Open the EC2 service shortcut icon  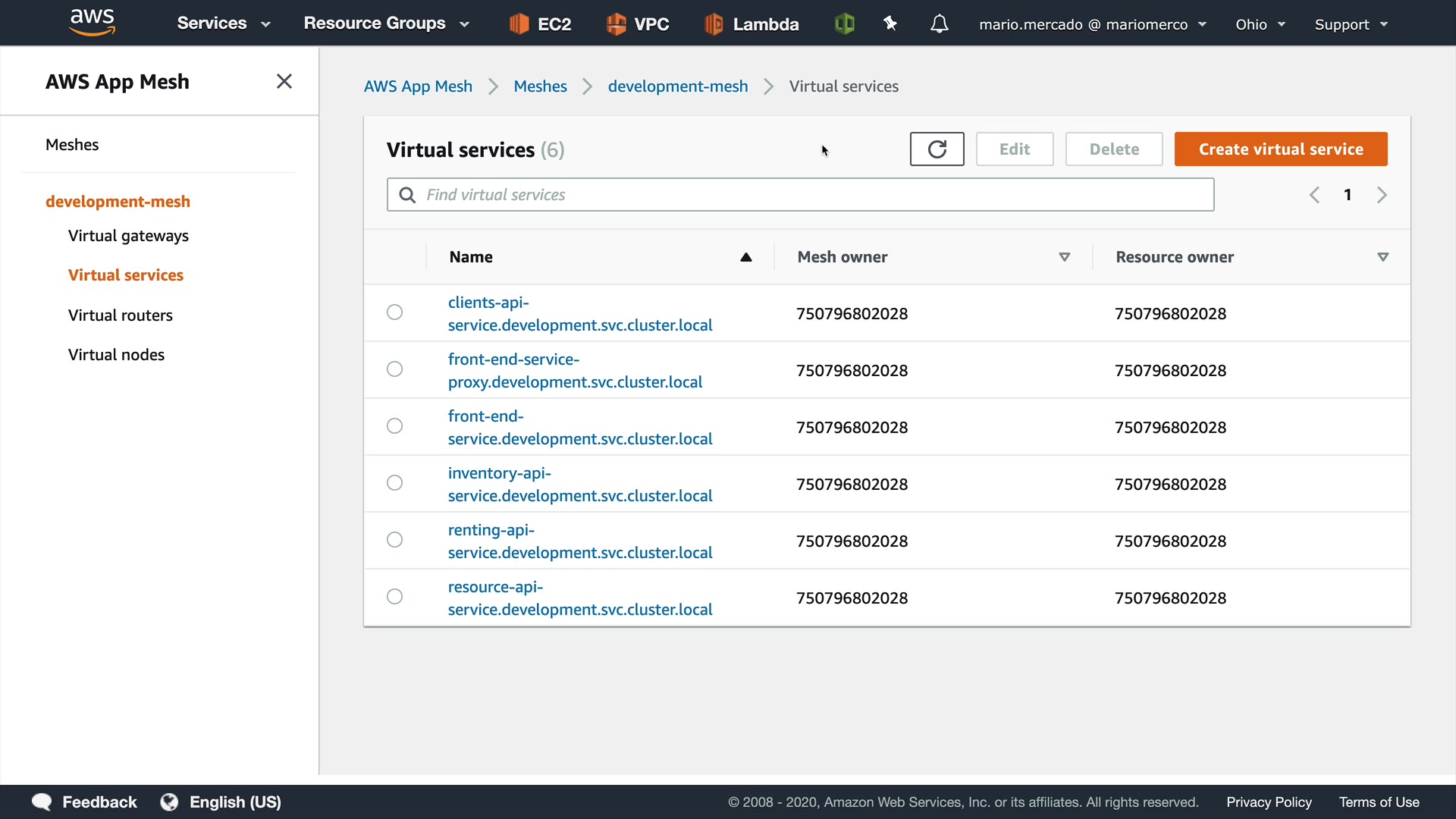pyautogui.click(x=519, y=24)
